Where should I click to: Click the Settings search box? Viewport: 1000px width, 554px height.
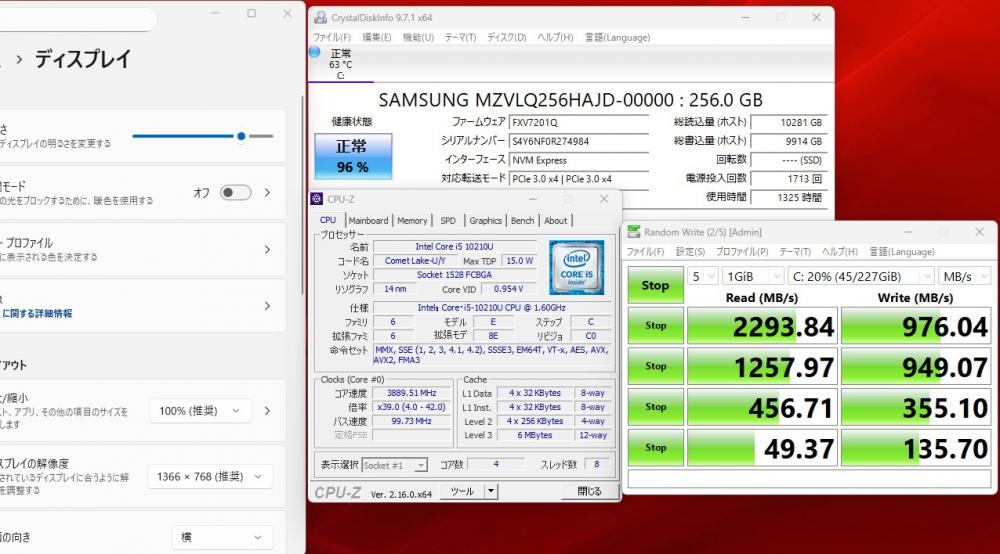[x=77, y=18]
